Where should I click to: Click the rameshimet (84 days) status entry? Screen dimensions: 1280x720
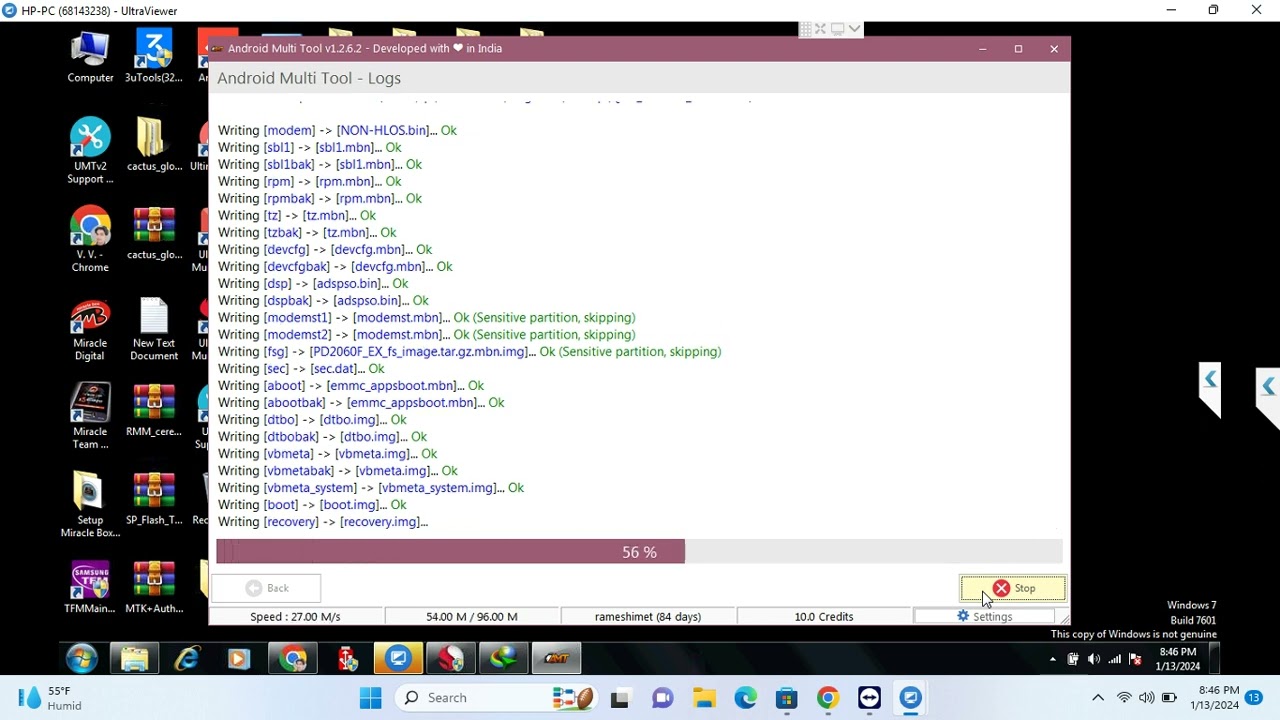point(648,616)
